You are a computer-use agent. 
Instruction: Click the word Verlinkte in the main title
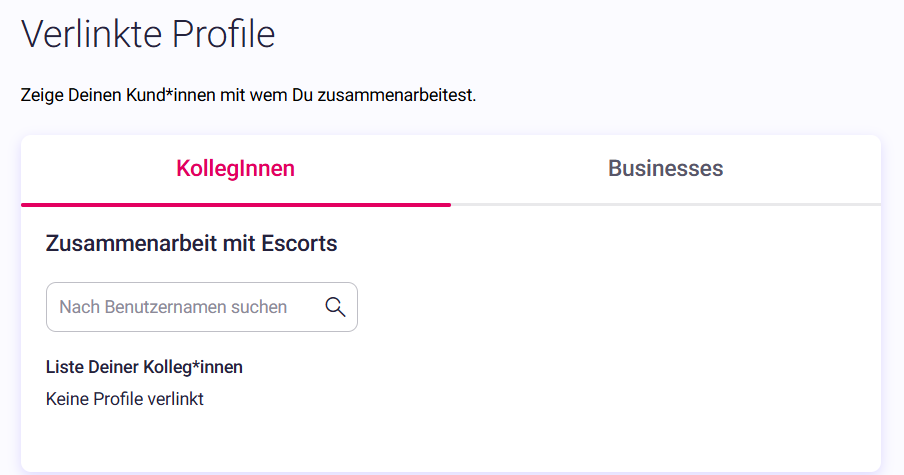tap(92, 34)
